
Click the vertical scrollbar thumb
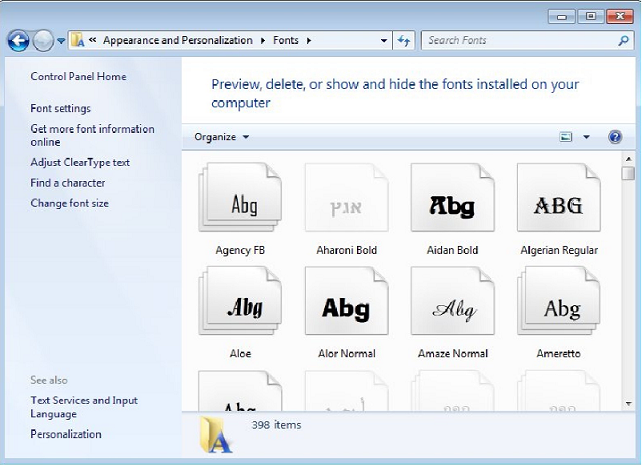(x=628, y=173)
